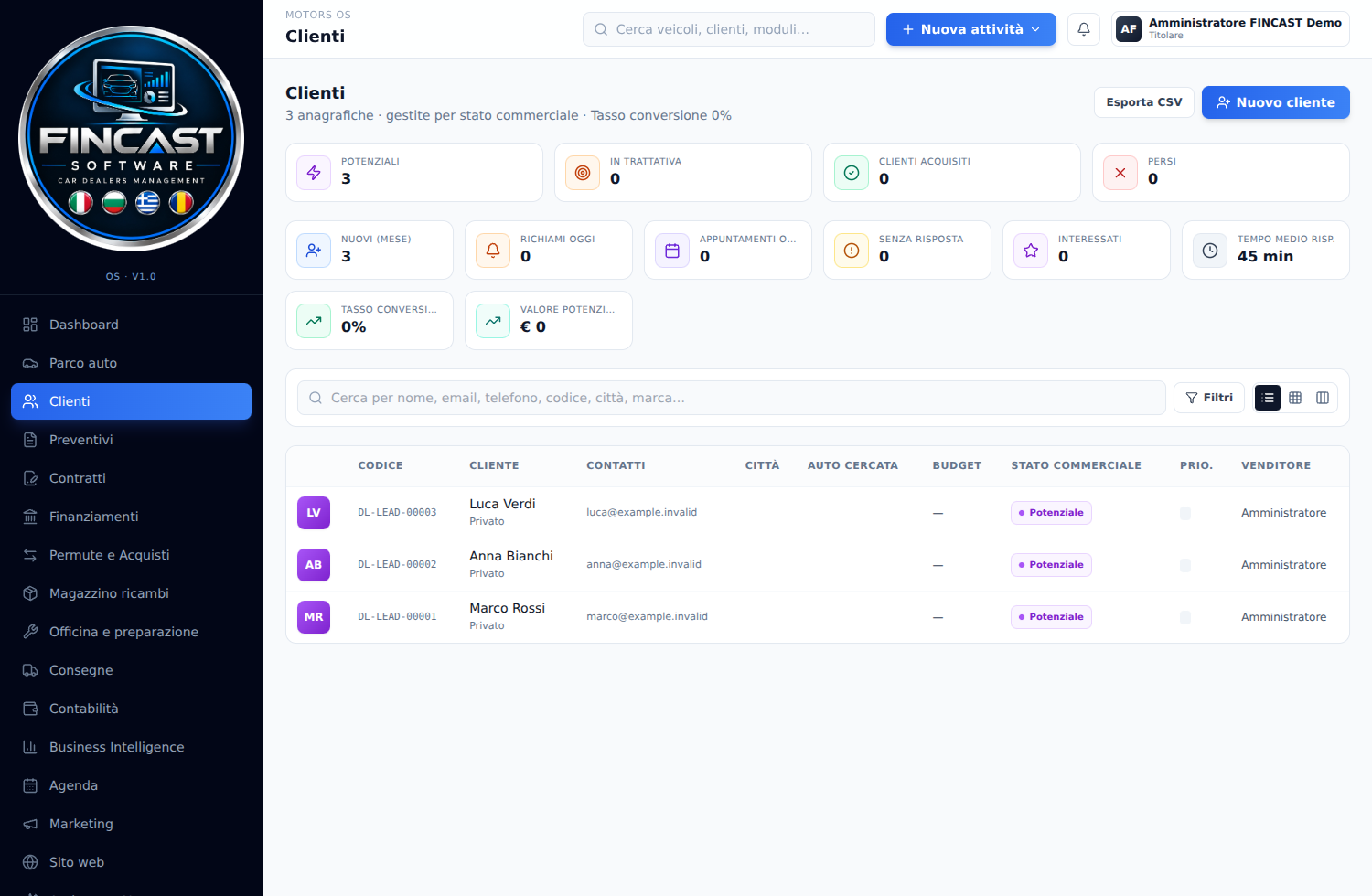1372x896 pixels.
Task: Focus the Cerca per nome search field
Action: point(732,398)
